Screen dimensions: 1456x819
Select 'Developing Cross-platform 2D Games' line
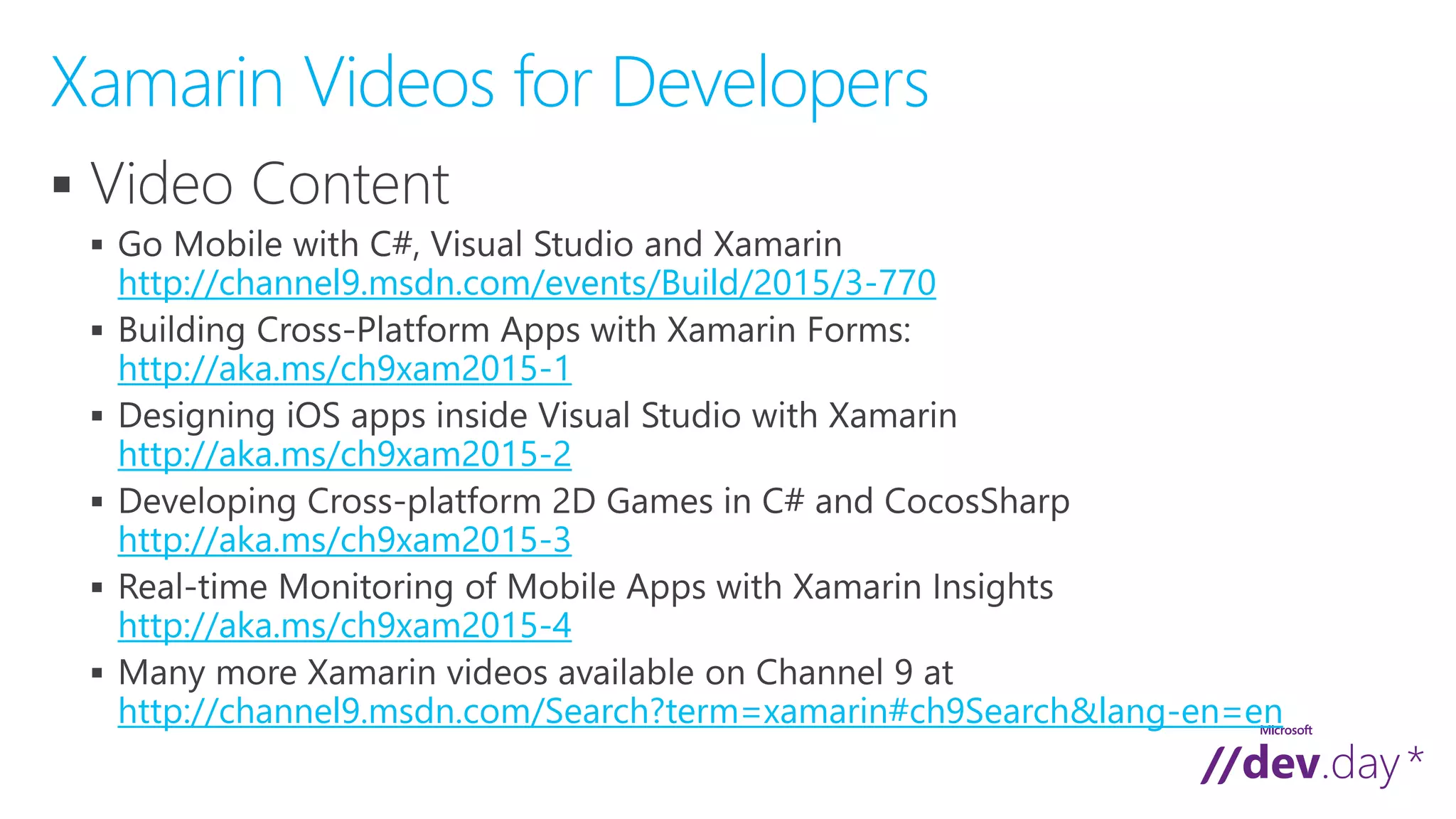click(594, 502)
